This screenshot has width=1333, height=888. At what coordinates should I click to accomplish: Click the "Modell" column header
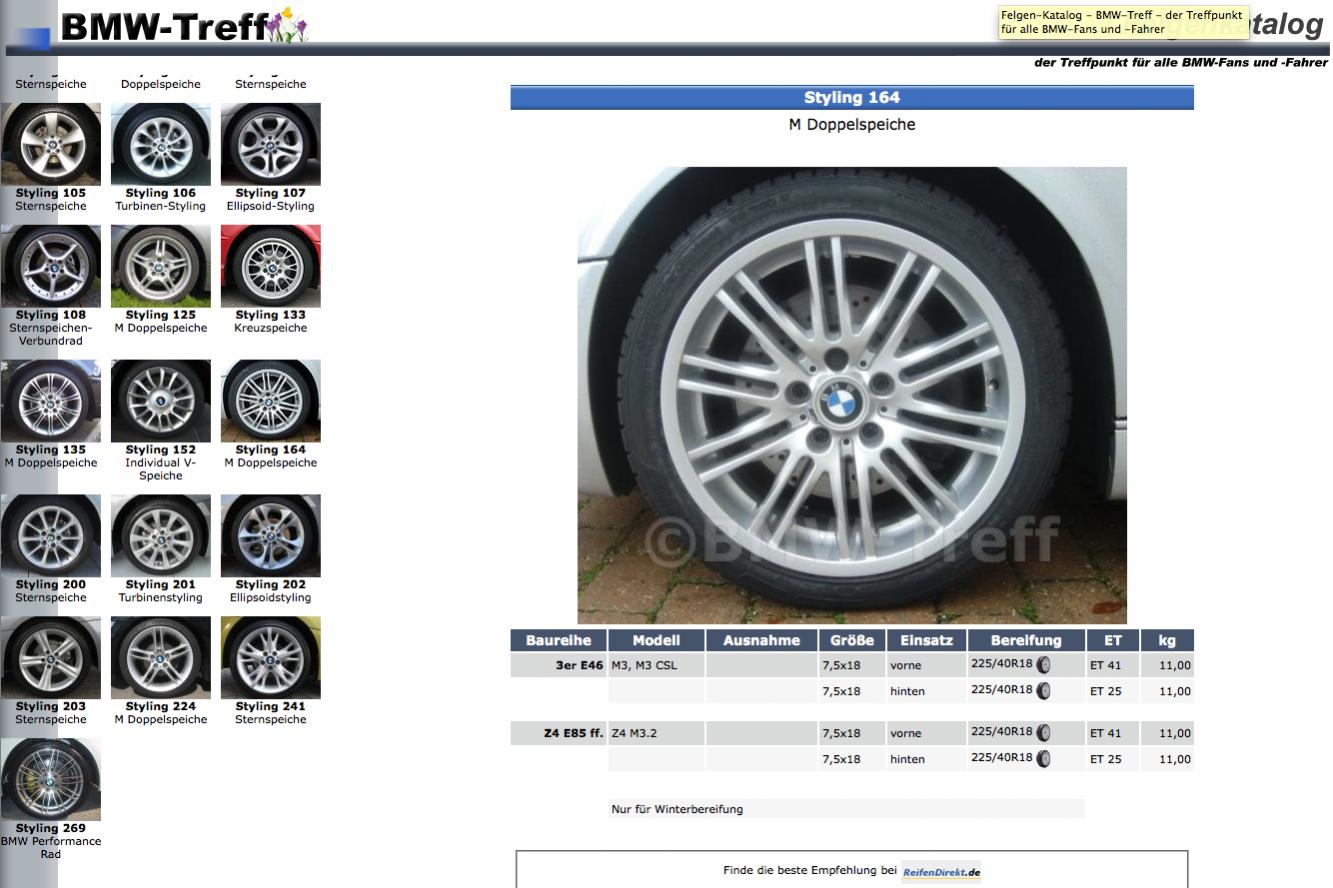pyautogui.click(x=656, y=640)
